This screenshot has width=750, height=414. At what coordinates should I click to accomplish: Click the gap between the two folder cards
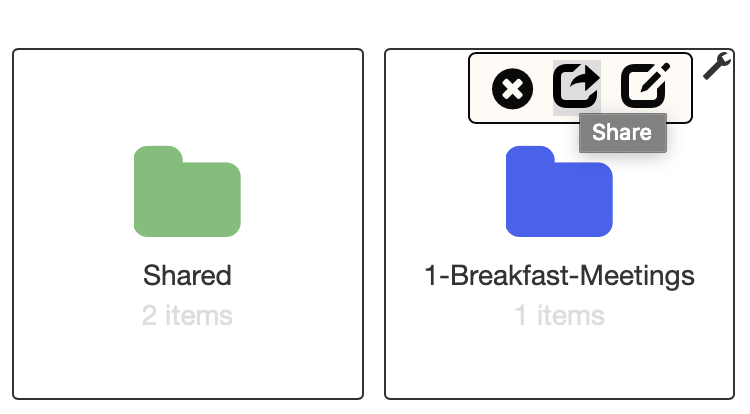coord(374,224)
